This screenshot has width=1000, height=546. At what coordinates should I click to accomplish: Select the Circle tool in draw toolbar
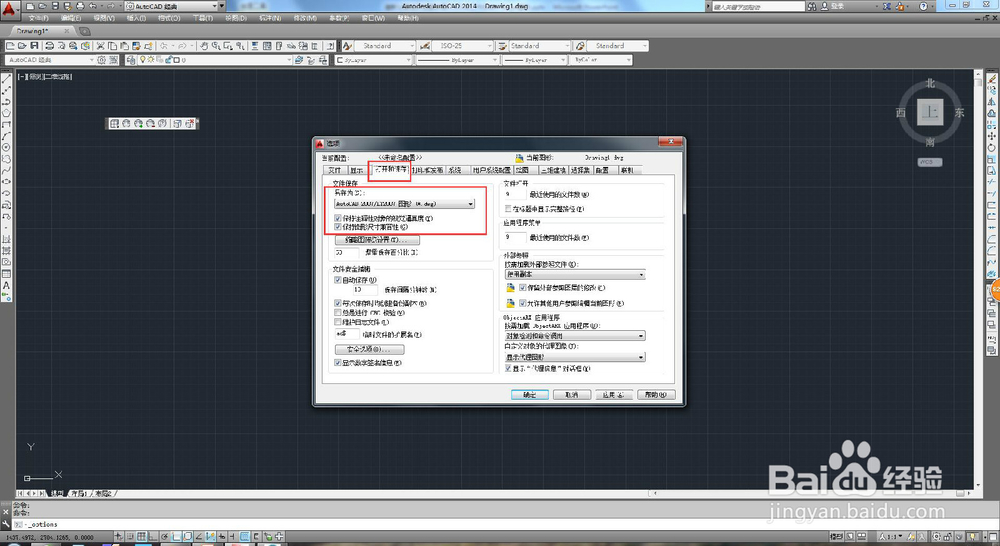tap(6, 147)
